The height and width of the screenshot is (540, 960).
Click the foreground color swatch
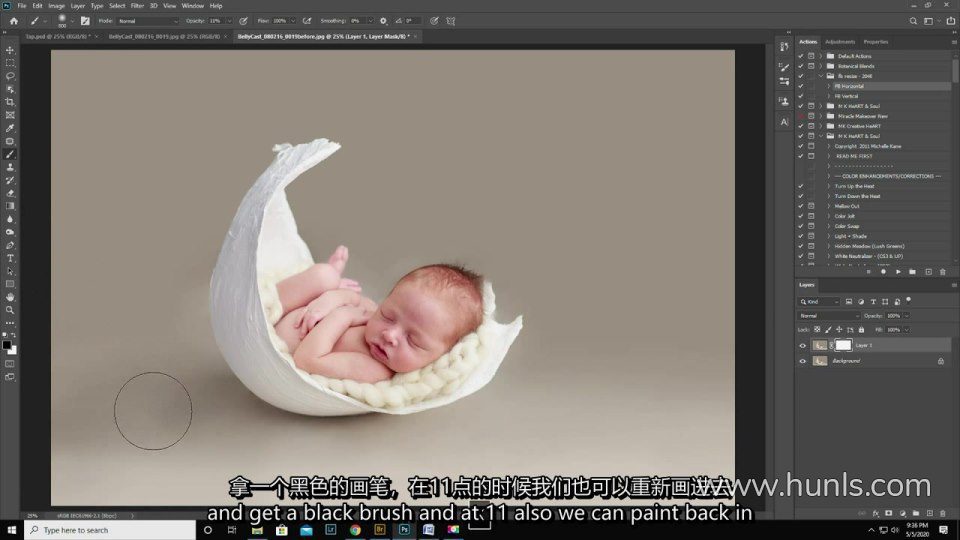coord(7,344)
